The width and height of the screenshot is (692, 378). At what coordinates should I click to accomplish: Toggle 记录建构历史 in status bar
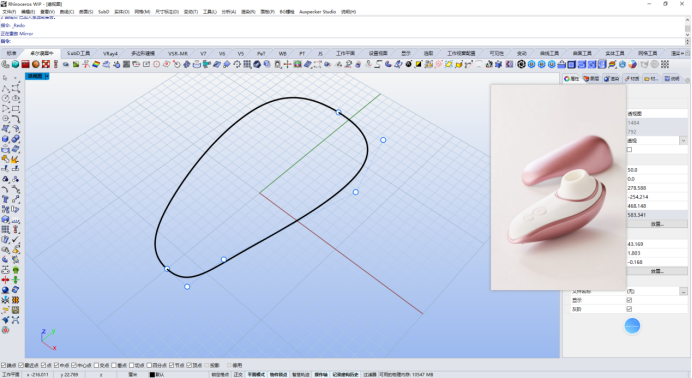[345, 374]
